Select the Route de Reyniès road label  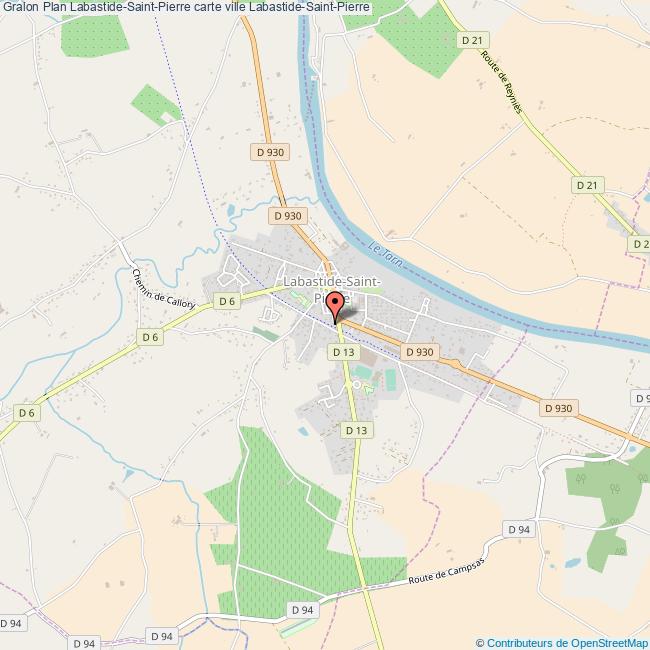pos(501,82)
